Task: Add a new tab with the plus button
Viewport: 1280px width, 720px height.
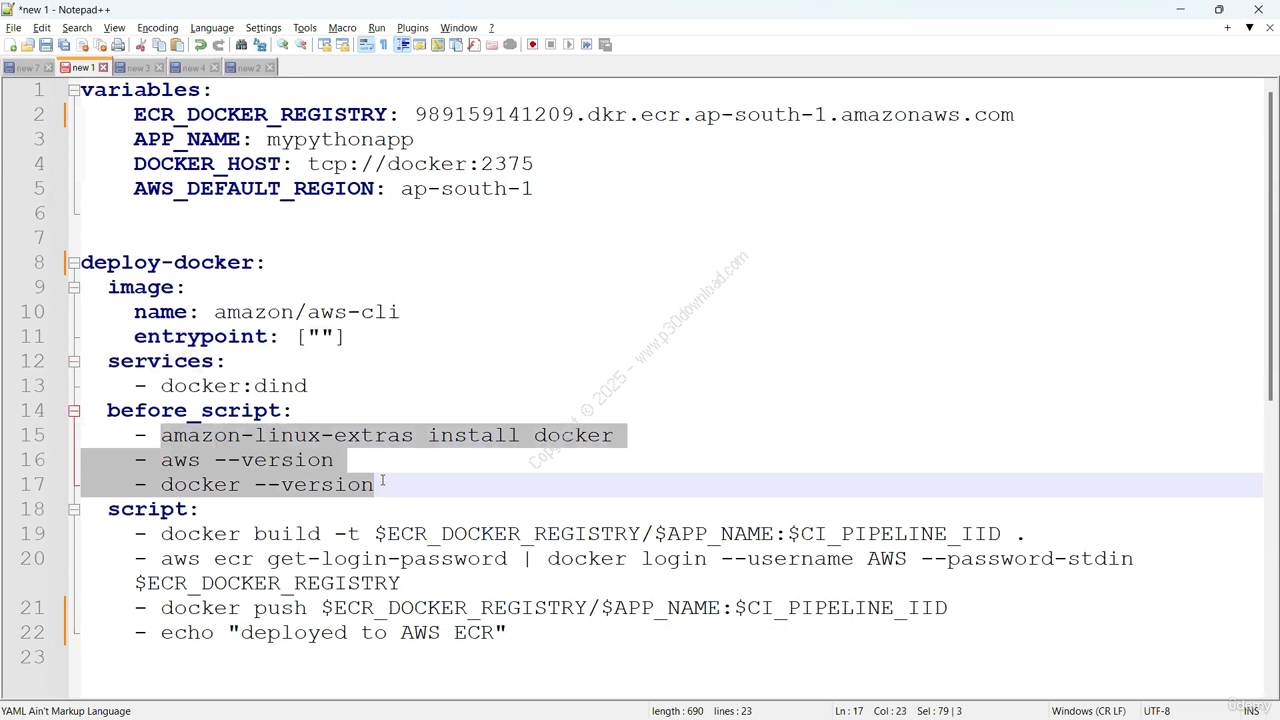Action: (x=1227, y=27)
